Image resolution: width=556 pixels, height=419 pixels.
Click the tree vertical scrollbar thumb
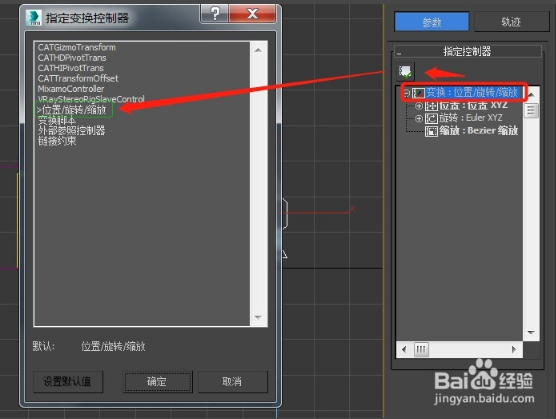[x=531, y=110]
